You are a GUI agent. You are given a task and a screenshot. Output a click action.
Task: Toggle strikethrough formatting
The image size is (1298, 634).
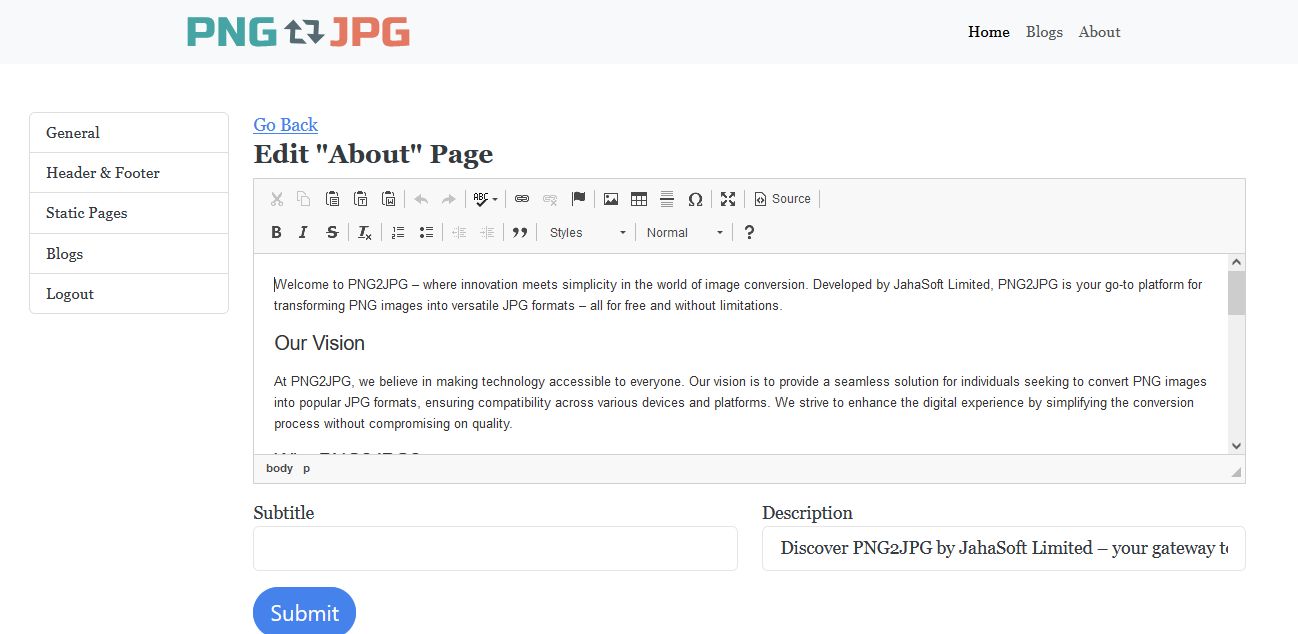332,233
